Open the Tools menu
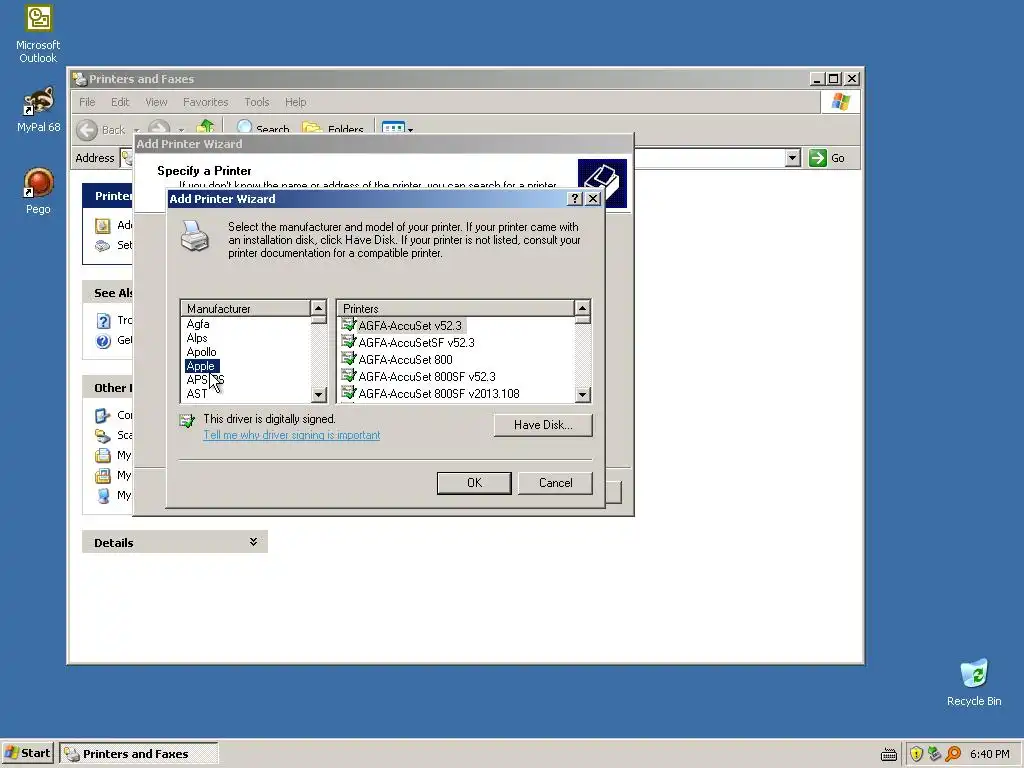 (257, 102)
